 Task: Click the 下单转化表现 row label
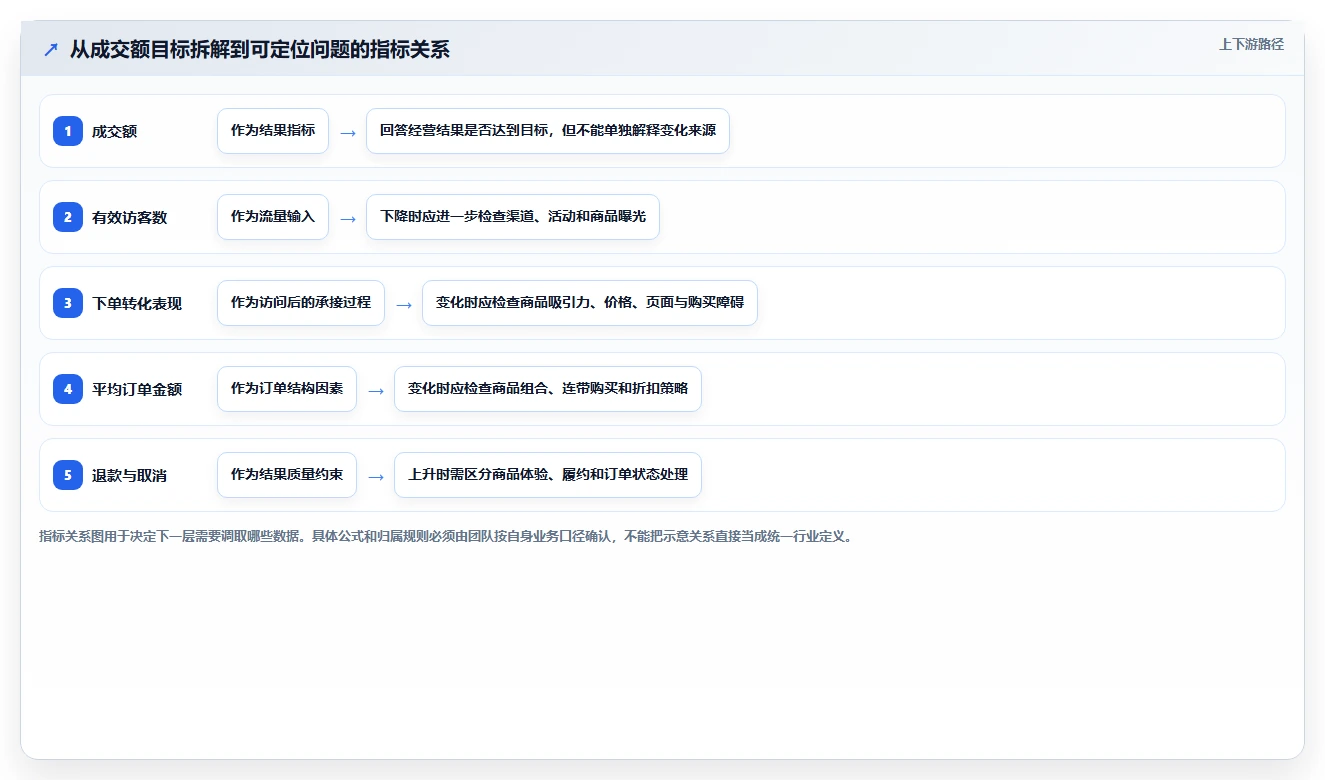[137, 303]
